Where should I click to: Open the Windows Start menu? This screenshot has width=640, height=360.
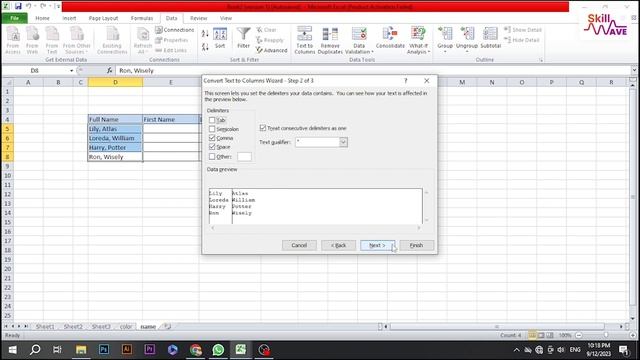tap(12, 350)
